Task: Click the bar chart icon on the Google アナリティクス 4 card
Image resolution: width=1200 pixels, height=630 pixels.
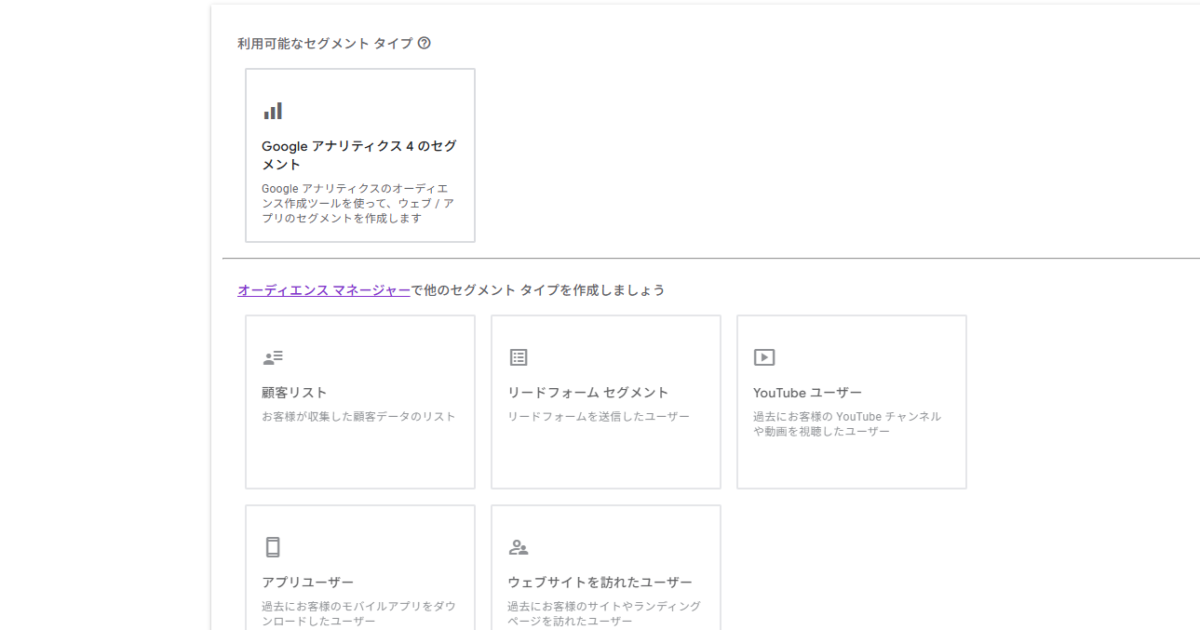Action: [273, 111]
